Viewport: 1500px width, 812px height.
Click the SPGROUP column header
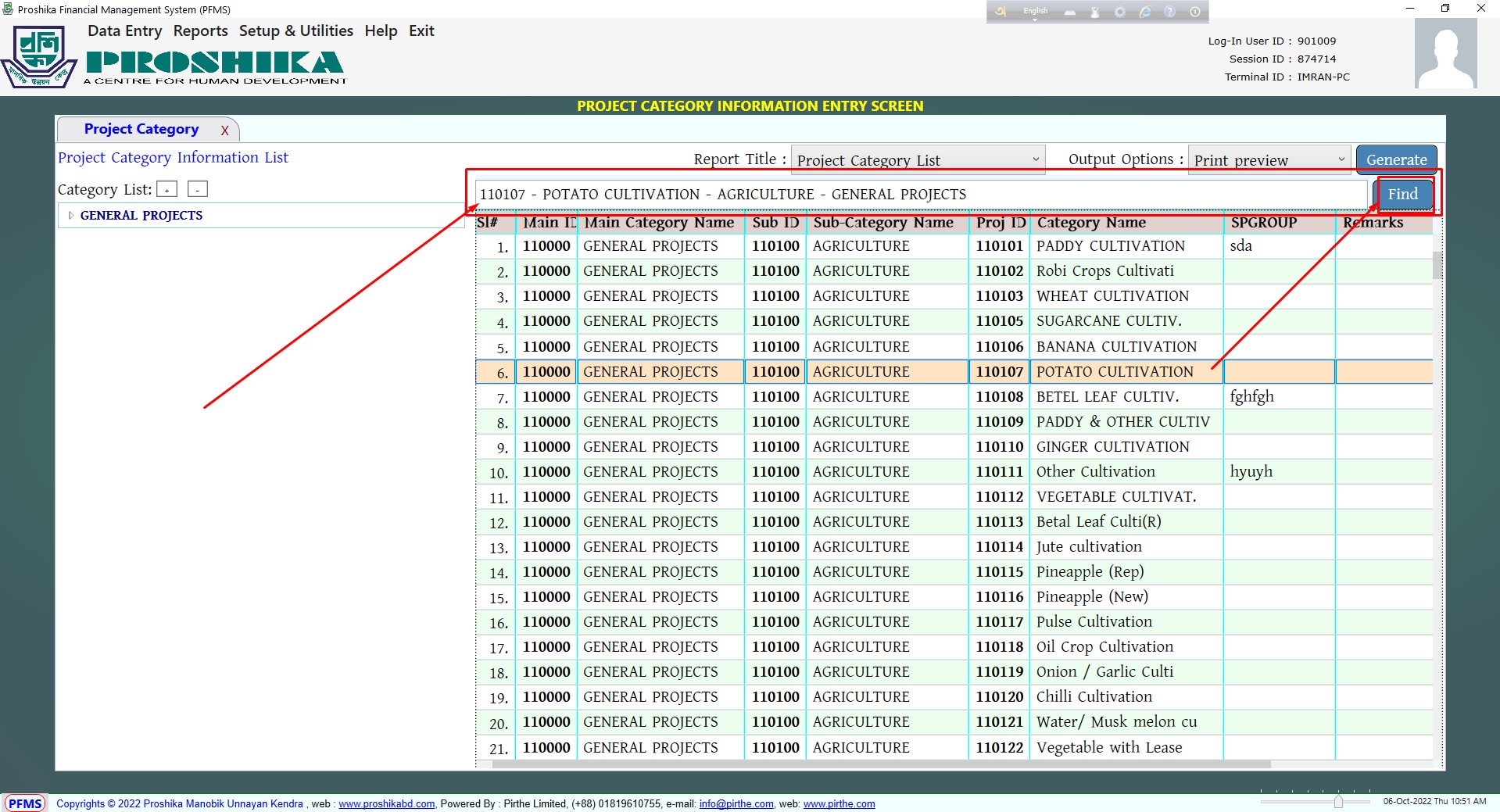tap(1279, 223)
